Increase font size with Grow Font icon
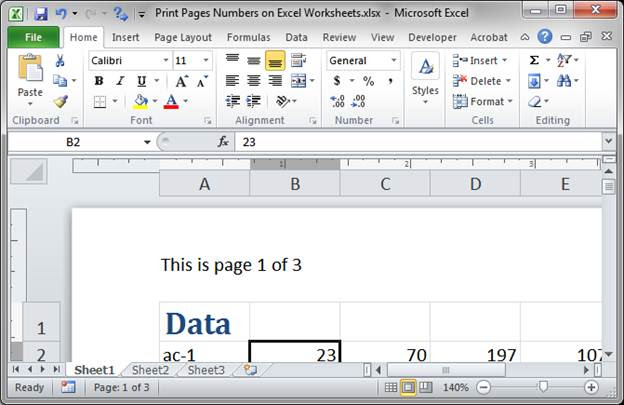 coord(181,82)
